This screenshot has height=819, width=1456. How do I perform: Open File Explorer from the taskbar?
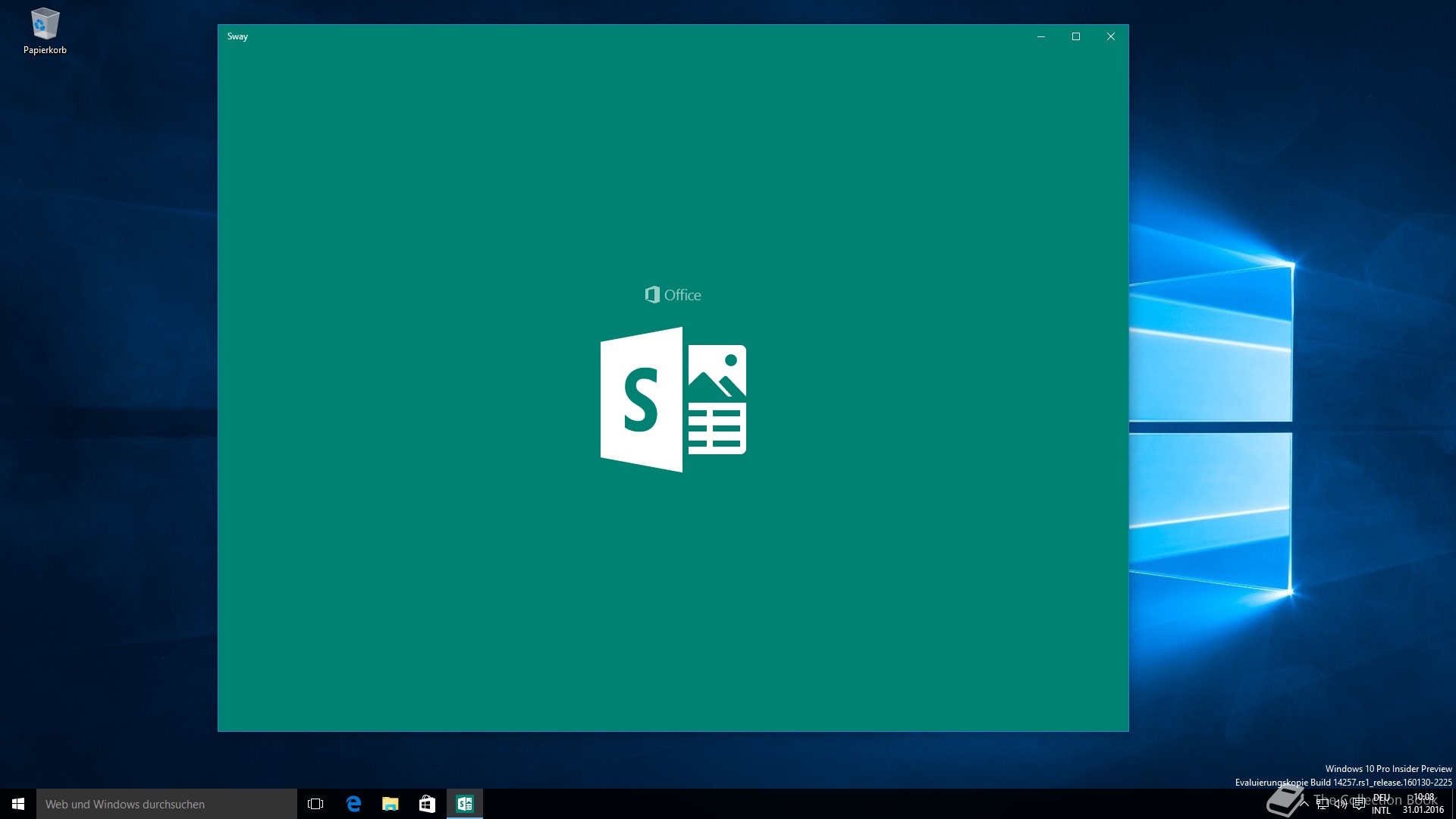pyautogui.click(x=391, y=804)
